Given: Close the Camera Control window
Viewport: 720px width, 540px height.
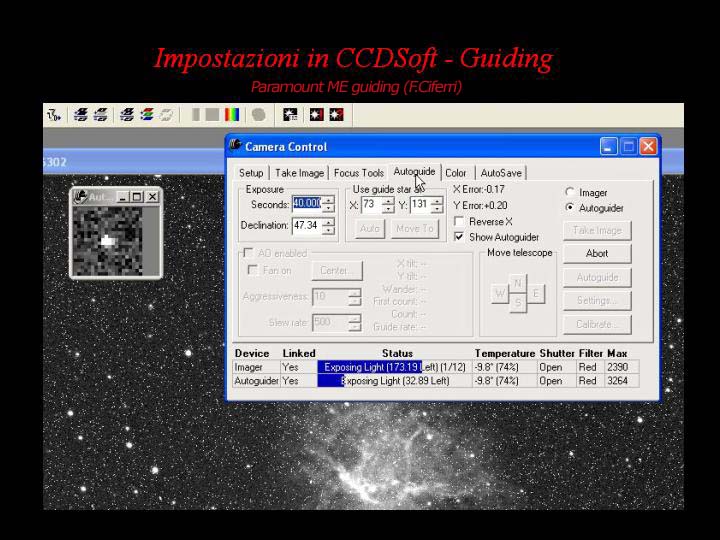Looking at the screenshot, I should (648, 146).
